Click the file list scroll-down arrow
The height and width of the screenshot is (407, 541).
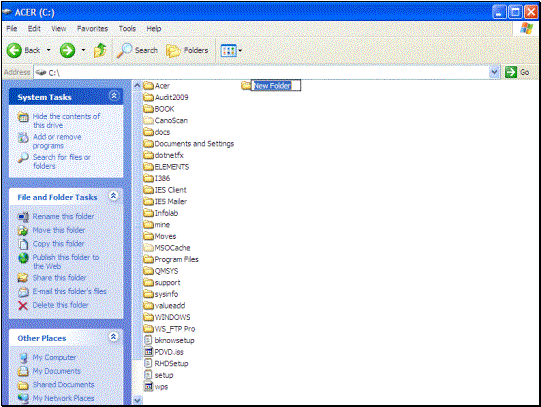pos(137,400)
